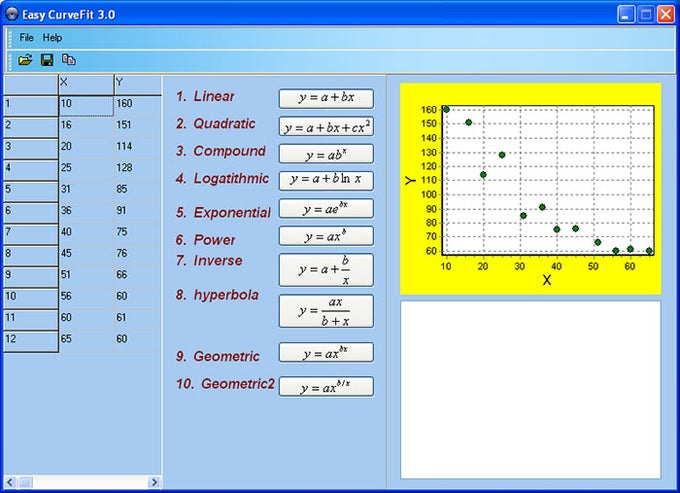Fit with Linear y = a + bx button

(x=326, y=98)
